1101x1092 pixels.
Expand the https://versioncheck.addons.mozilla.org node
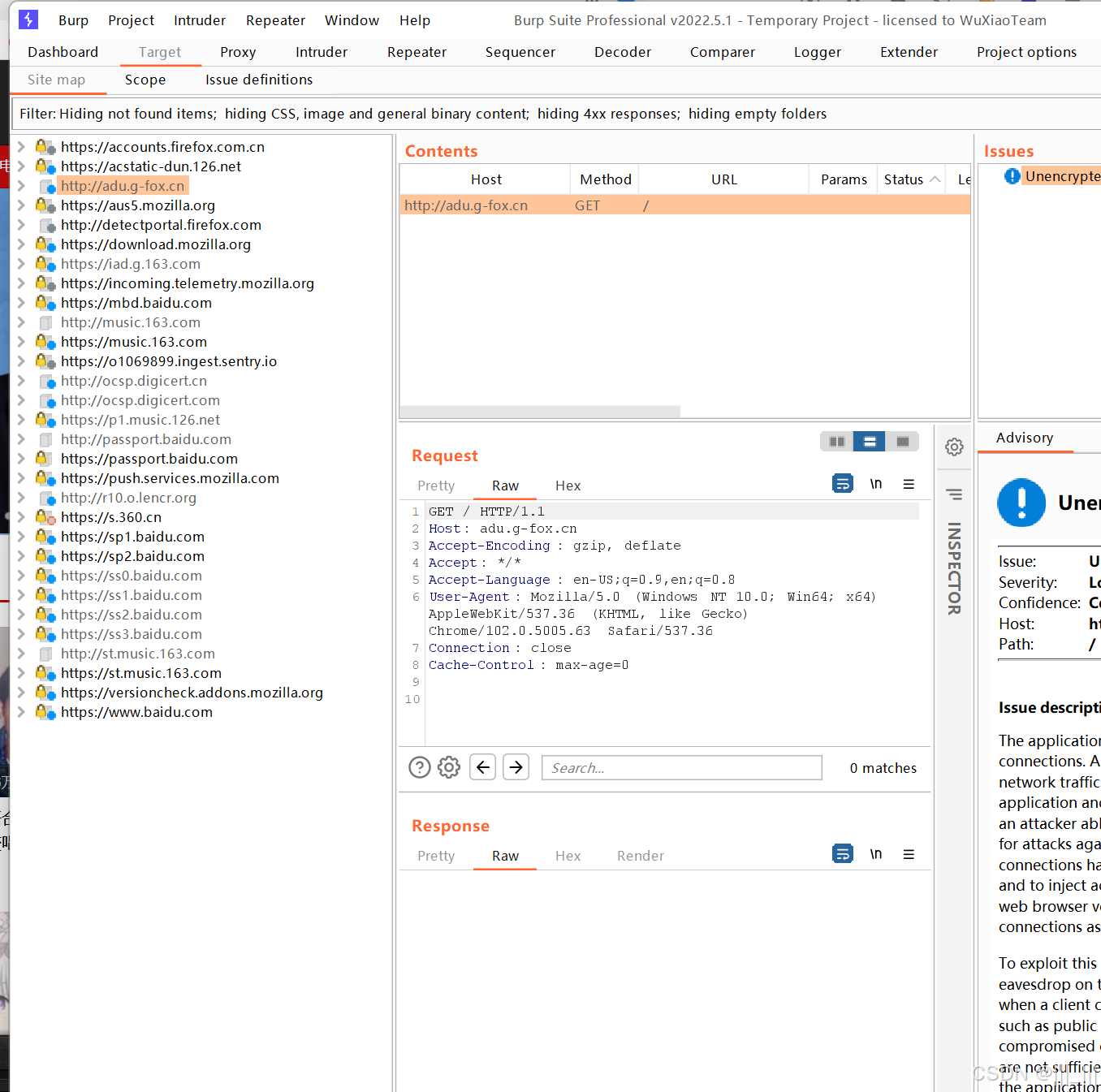pos(21,693)
